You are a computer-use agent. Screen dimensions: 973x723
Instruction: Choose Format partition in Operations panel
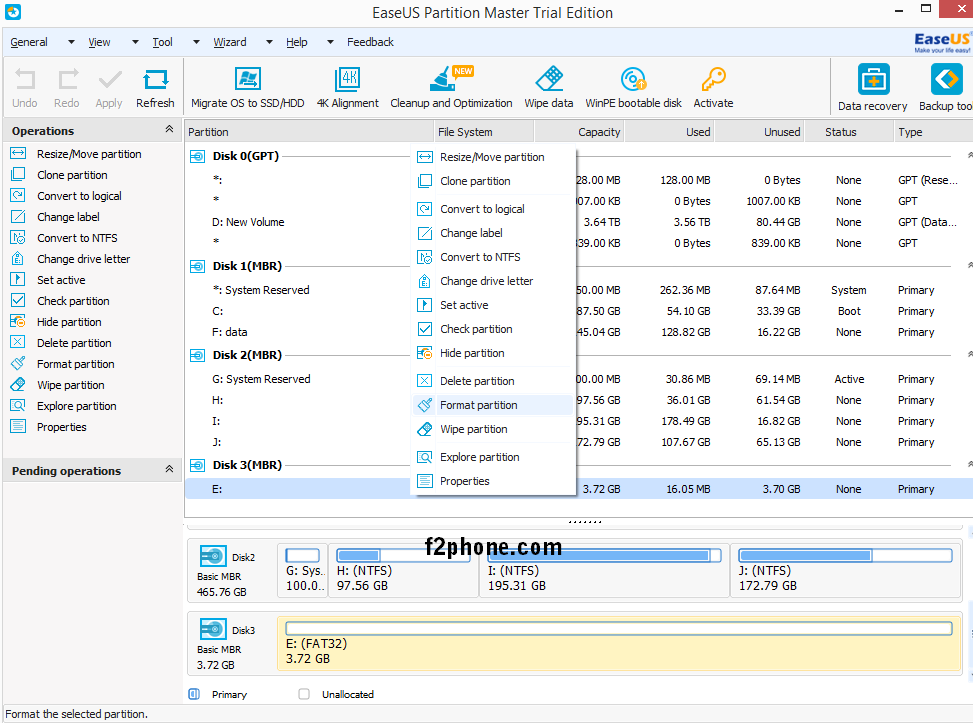(x=76, y=364)
